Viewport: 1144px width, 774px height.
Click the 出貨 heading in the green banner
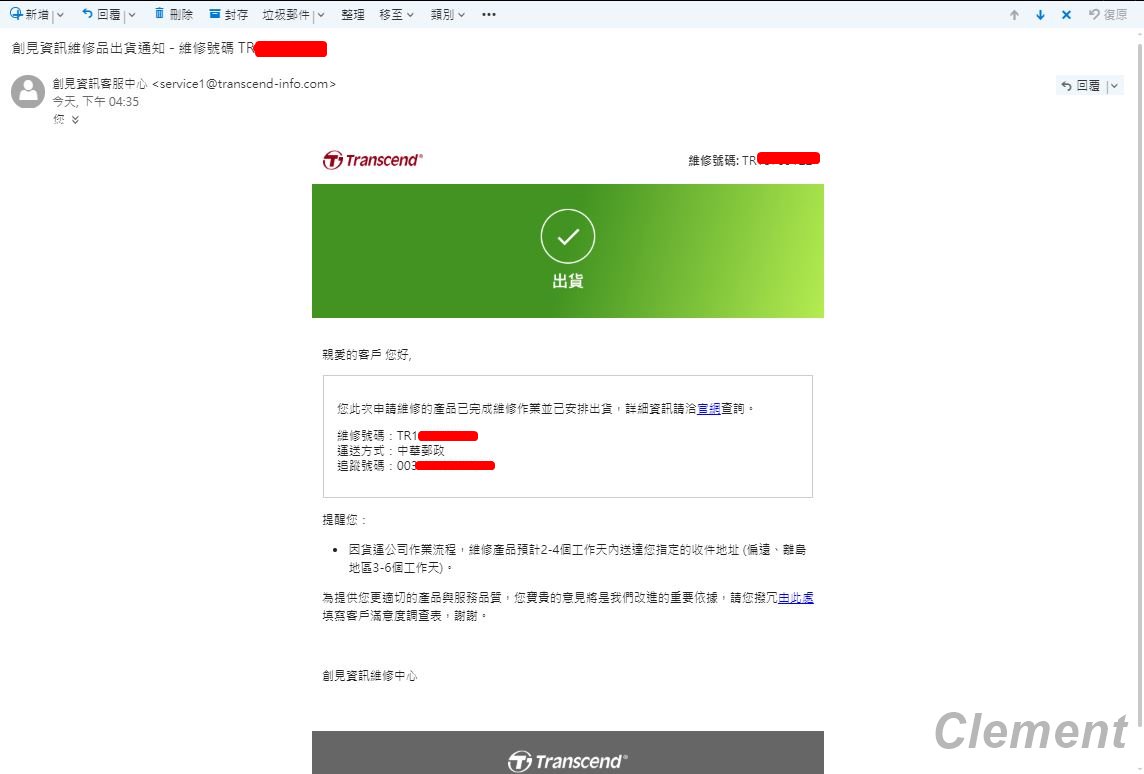click(568, 281)
